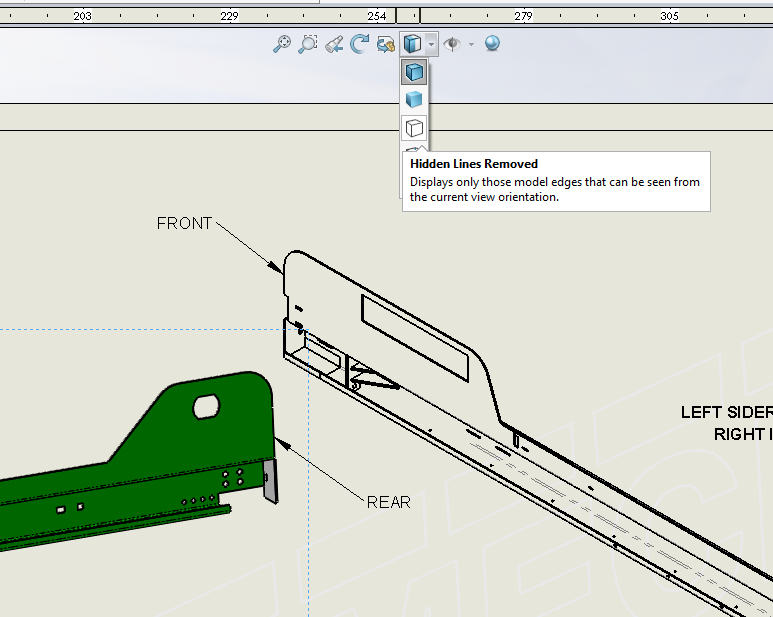Go back to Previous View
773x617 pixels.
click(x=335, y=44)
